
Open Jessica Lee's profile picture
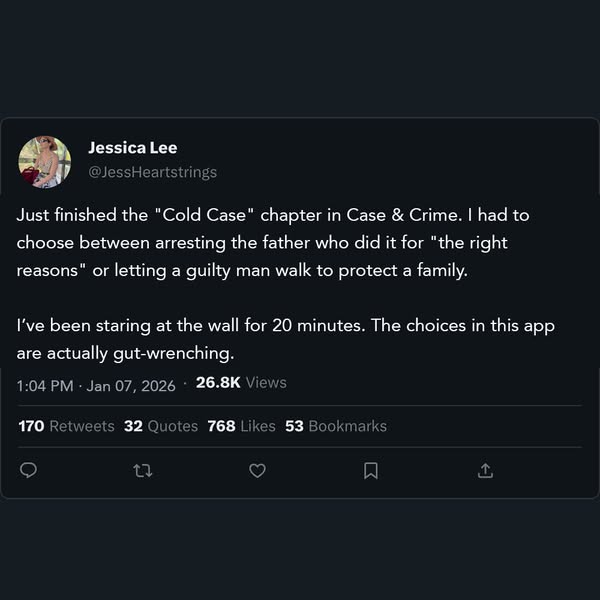click(x=45, y=162)
